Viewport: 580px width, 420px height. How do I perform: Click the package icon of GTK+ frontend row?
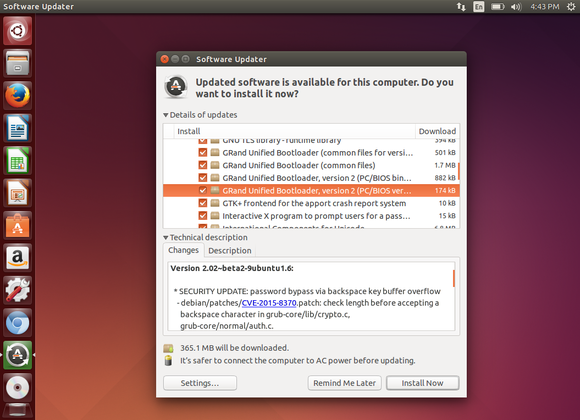(215, 203)
